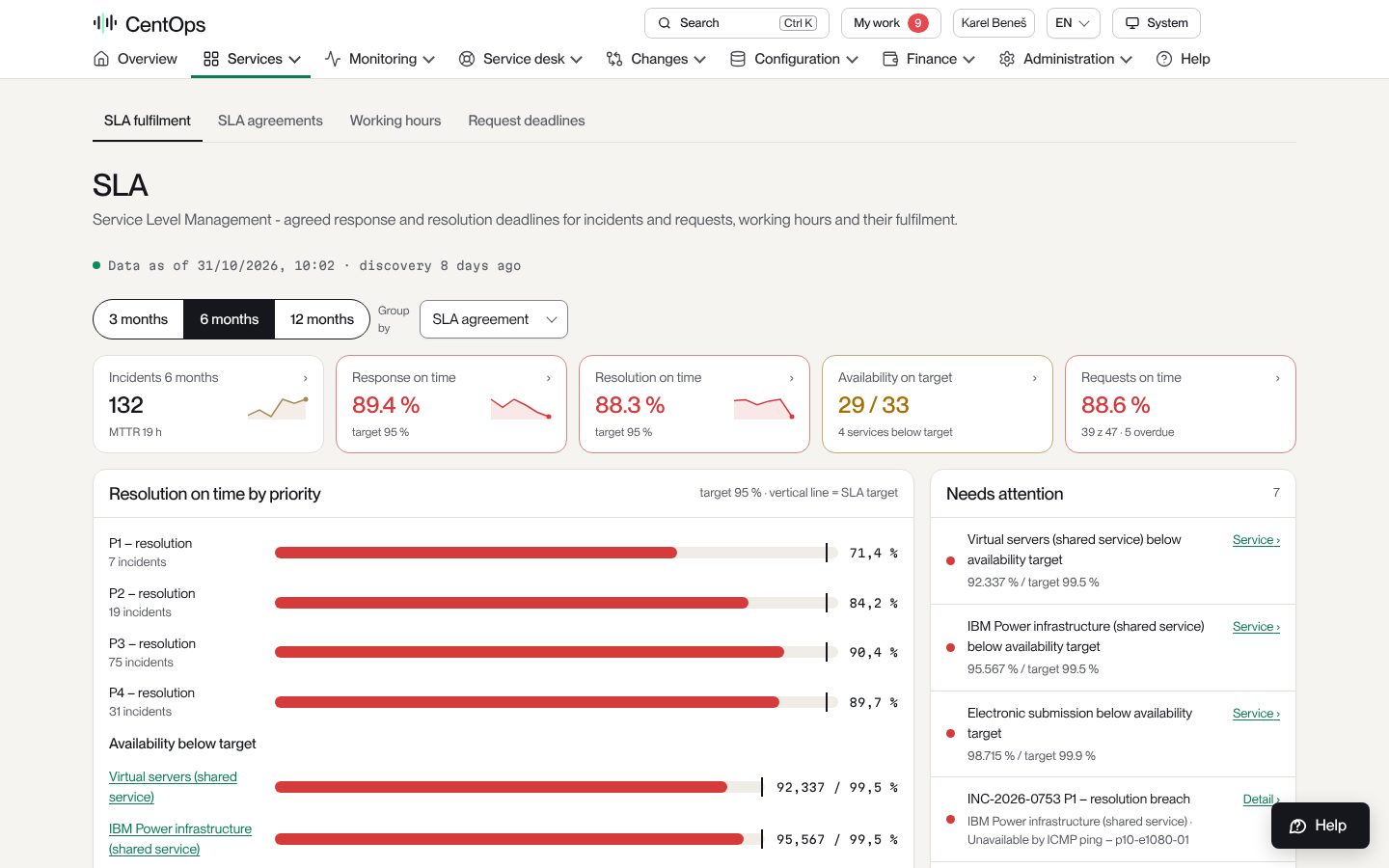The height and width of the screenshot is (868, 1389).
Task: Follow the Service link for Electronic submission
Action: [1256, 714]
